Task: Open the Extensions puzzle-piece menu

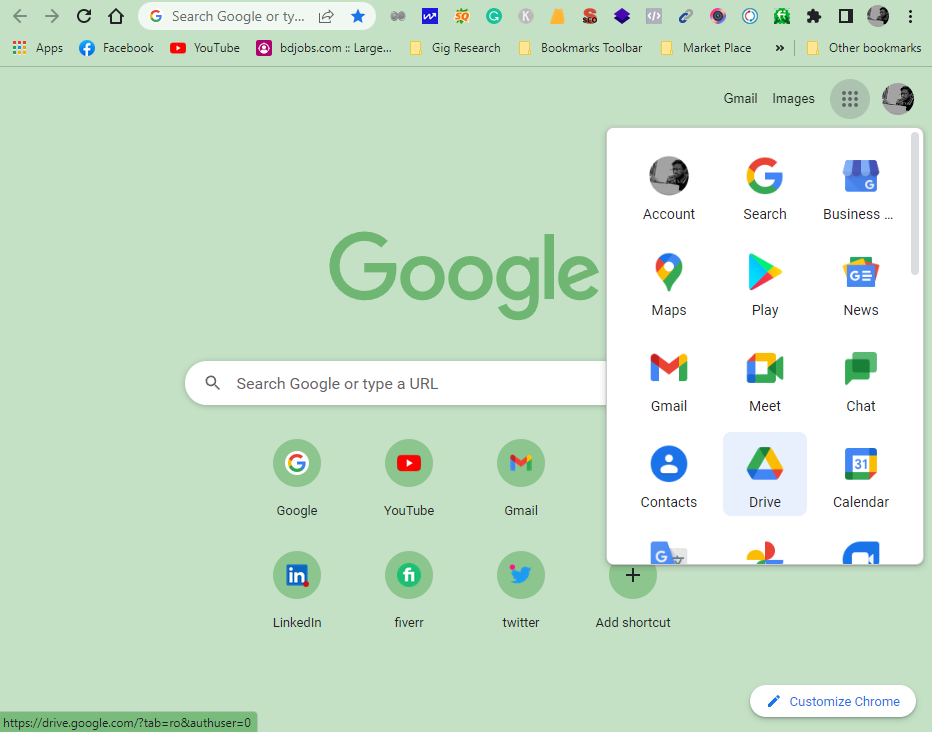Action: (814, 16)
